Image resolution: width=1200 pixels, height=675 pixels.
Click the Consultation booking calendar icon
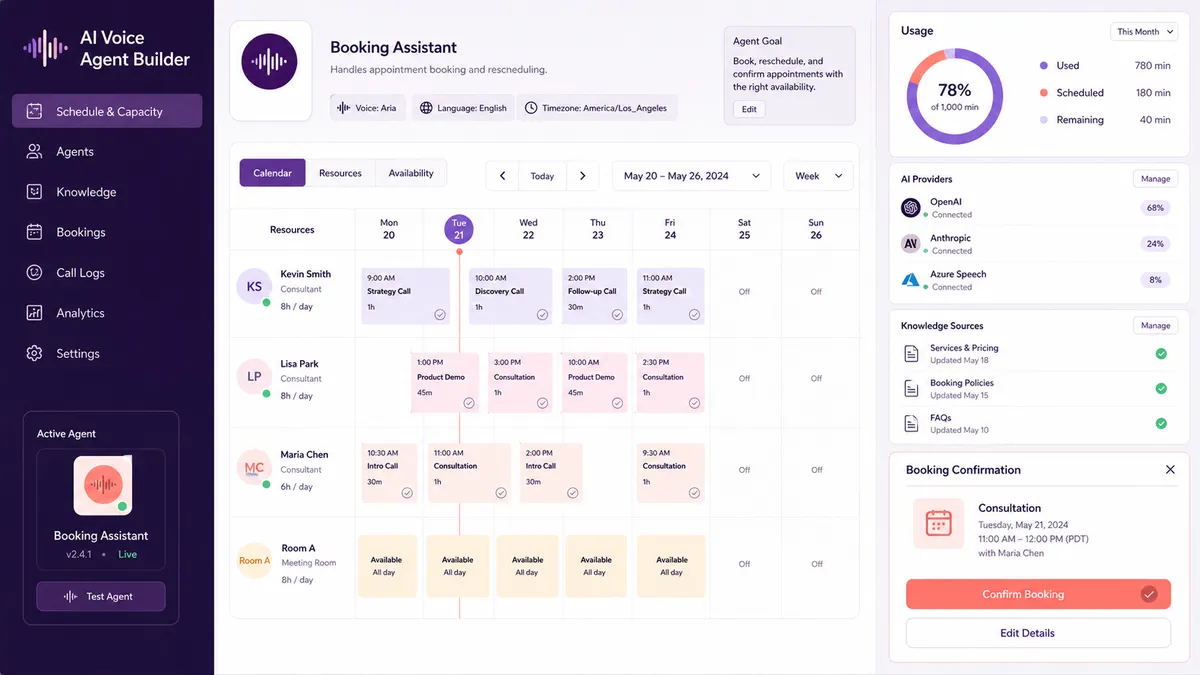point(938,523)
